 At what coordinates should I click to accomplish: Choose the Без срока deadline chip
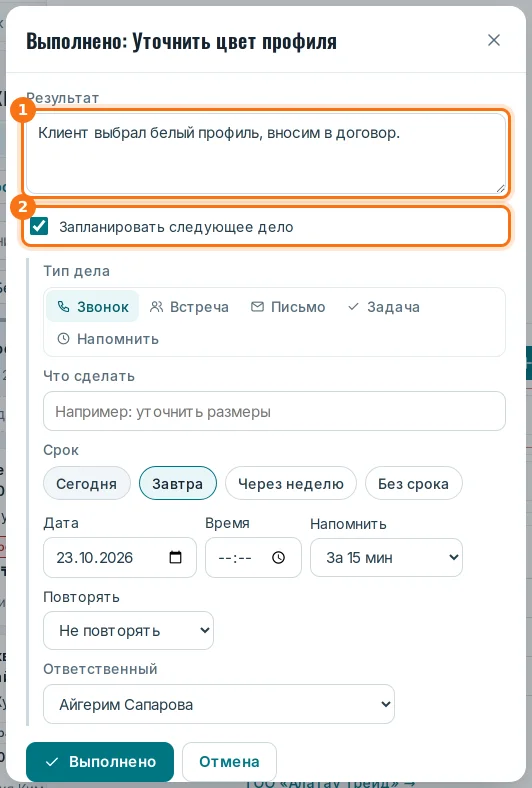tap(413, 483)
